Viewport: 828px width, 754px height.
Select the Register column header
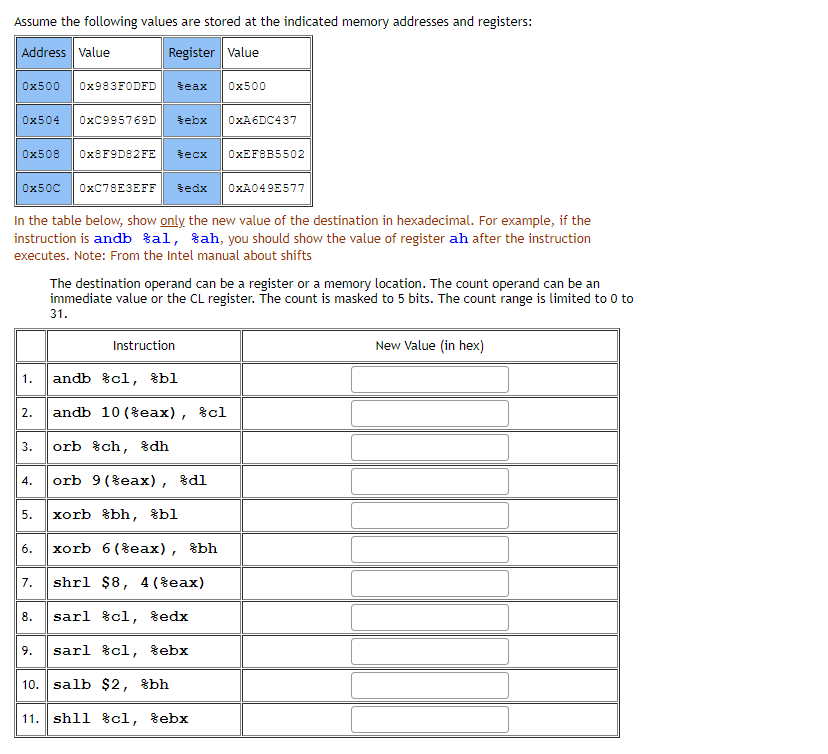point(192,53)
